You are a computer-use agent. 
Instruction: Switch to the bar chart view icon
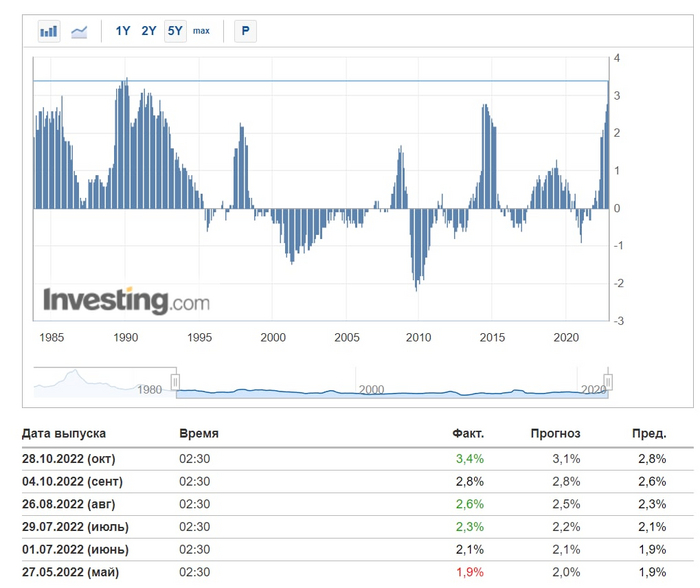coord(49,31)
